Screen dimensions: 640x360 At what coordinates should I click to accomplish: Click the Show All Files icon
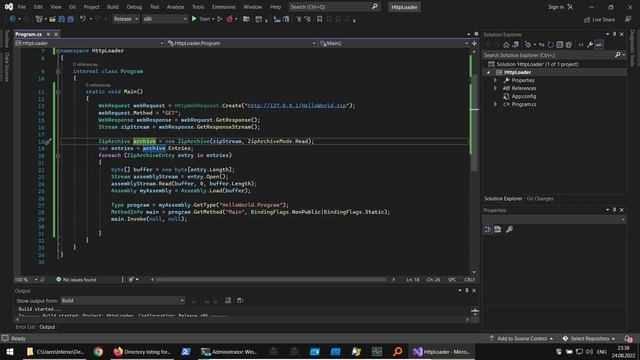(x=569, y=45)
